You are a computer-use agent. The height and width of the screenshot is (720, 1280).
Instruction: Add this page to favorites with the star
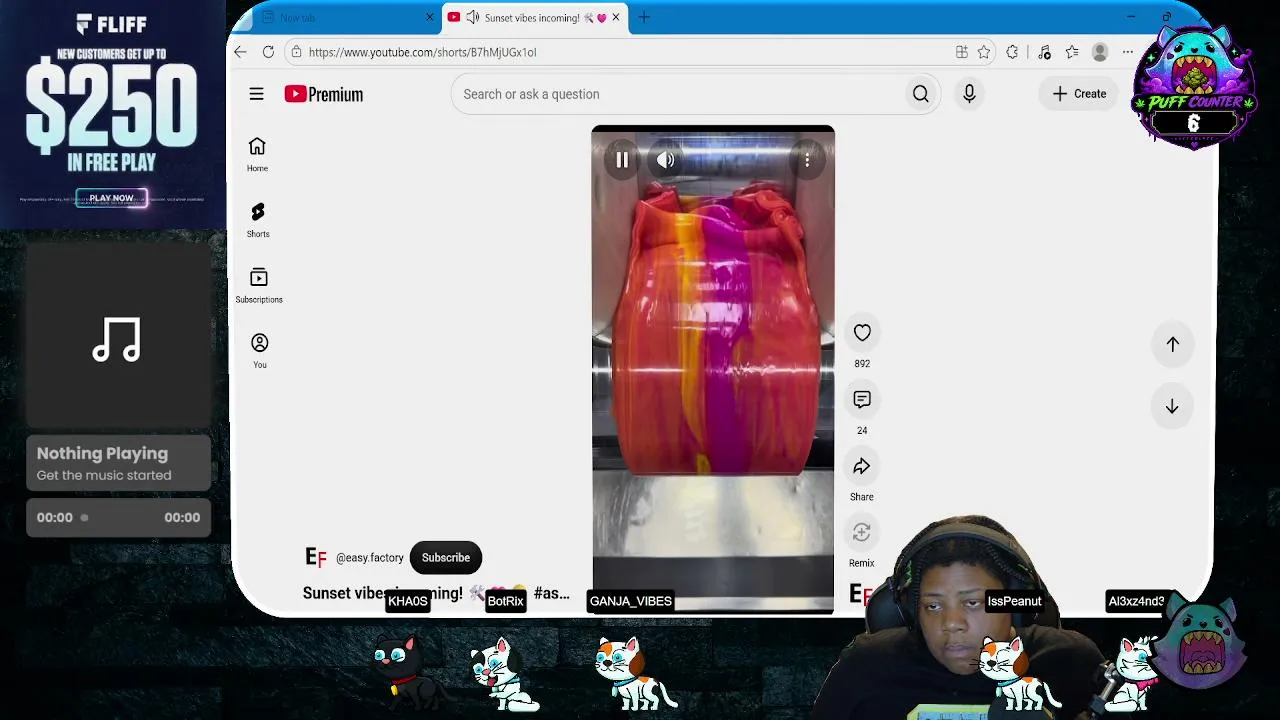[x=984, y=52]
